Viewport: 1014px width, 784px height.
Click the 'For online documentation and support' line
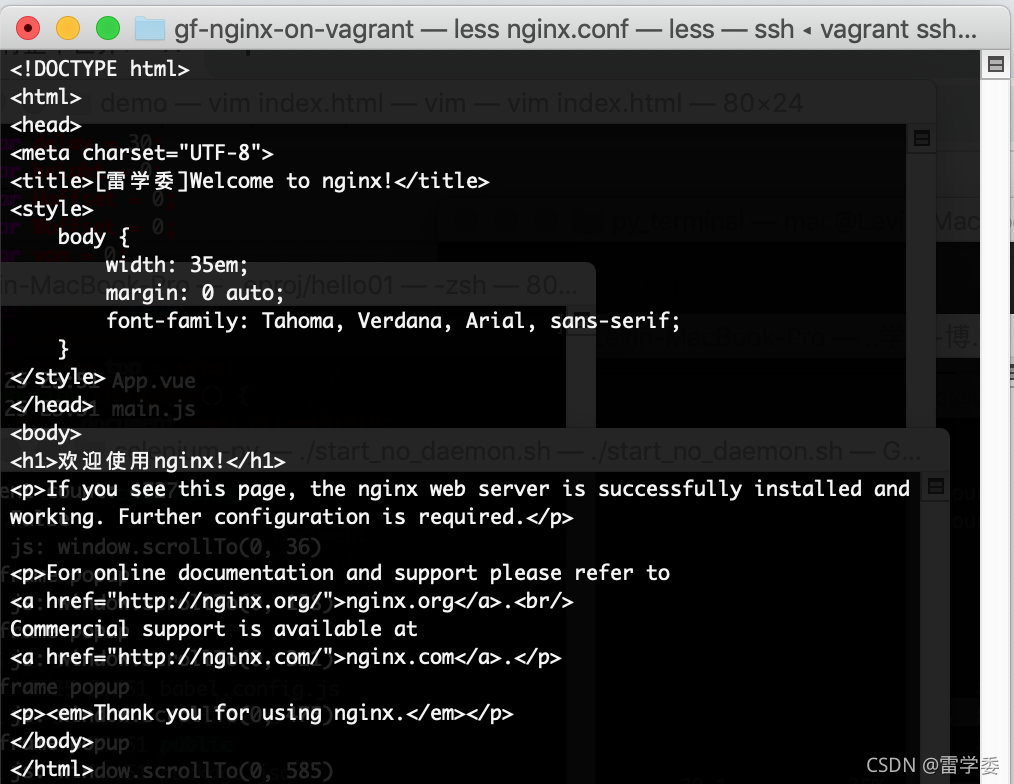click(340, 573)
